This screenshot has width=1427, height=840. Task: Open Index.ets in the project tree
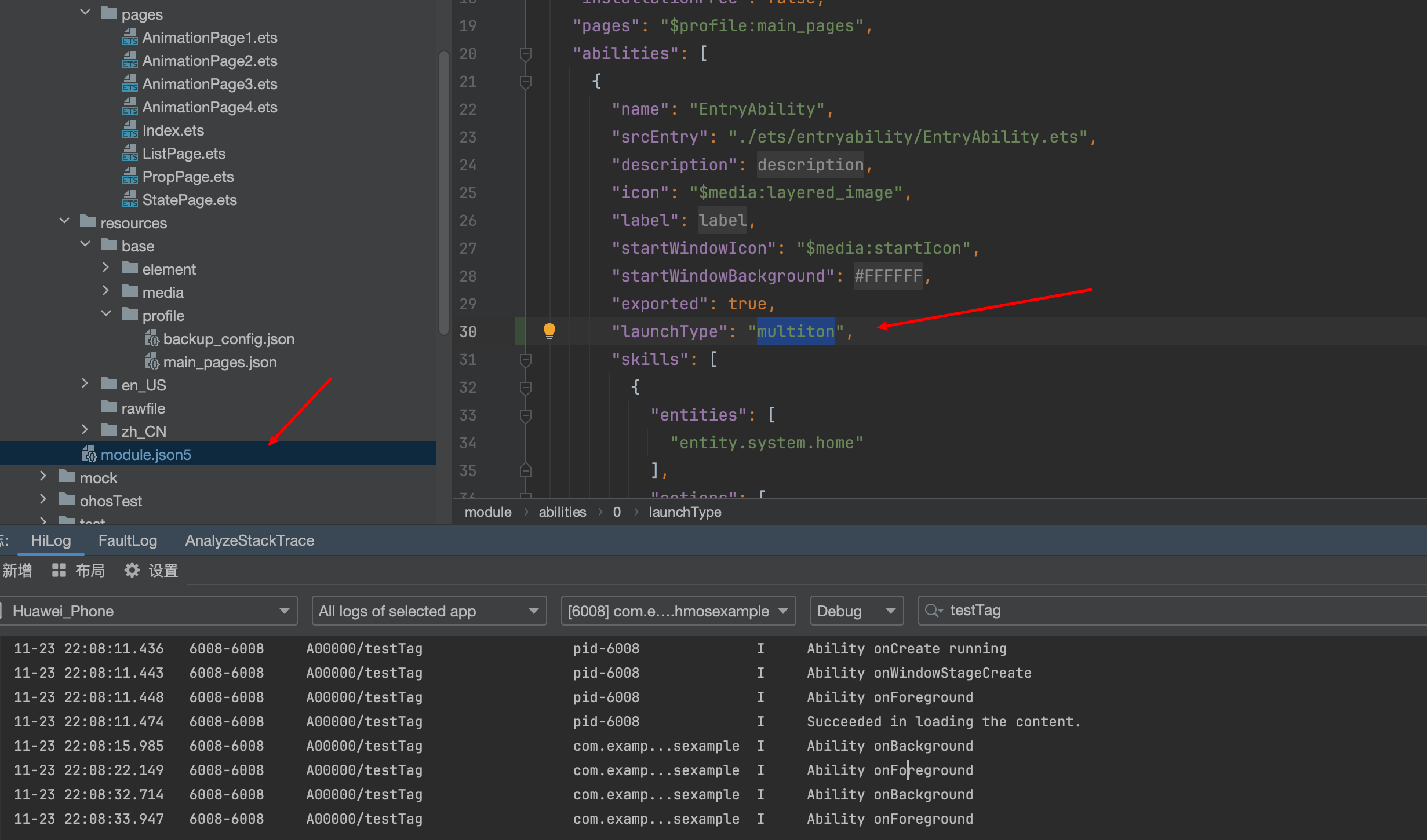pos(173,130)
